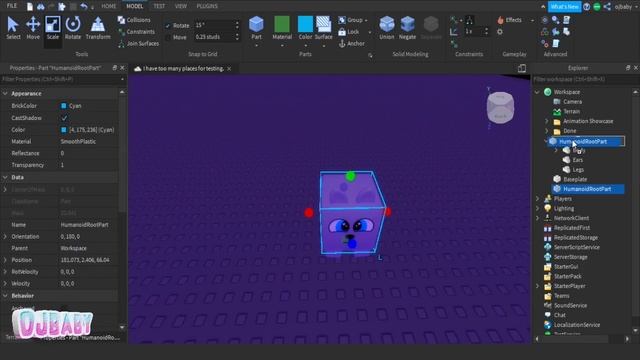Collapse the Workspace tree node
The height and width of the screenshot is (360, 640).
[537, 92]
